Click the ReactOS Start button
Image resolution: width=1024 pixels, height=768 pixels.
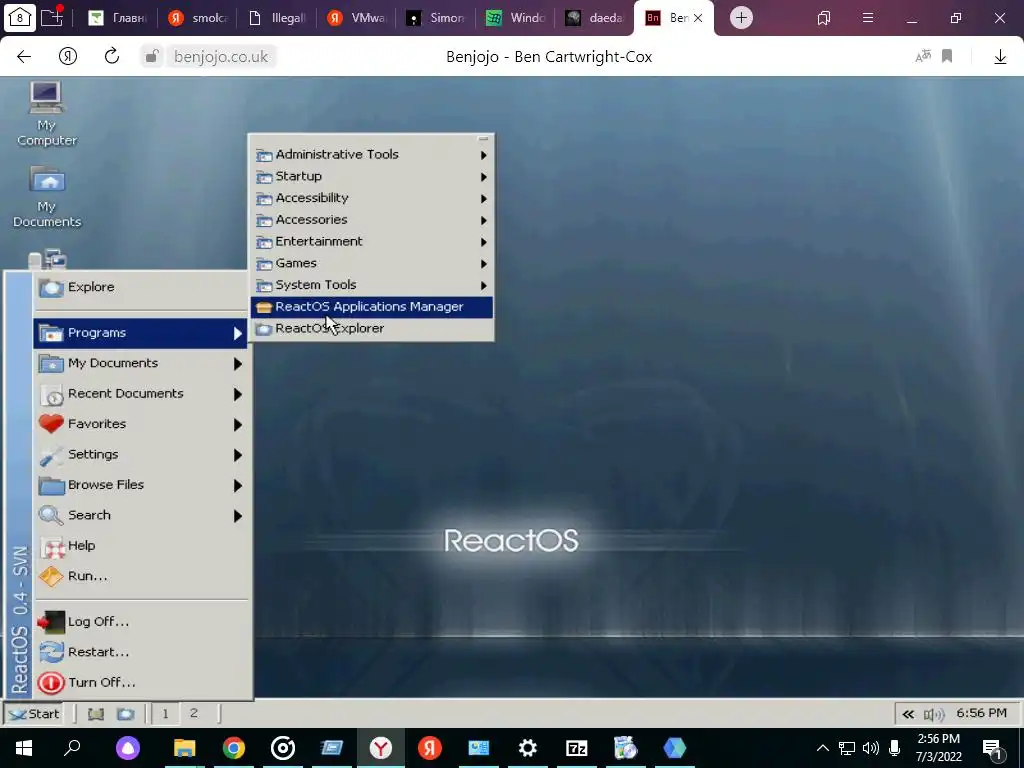(34, 714)
